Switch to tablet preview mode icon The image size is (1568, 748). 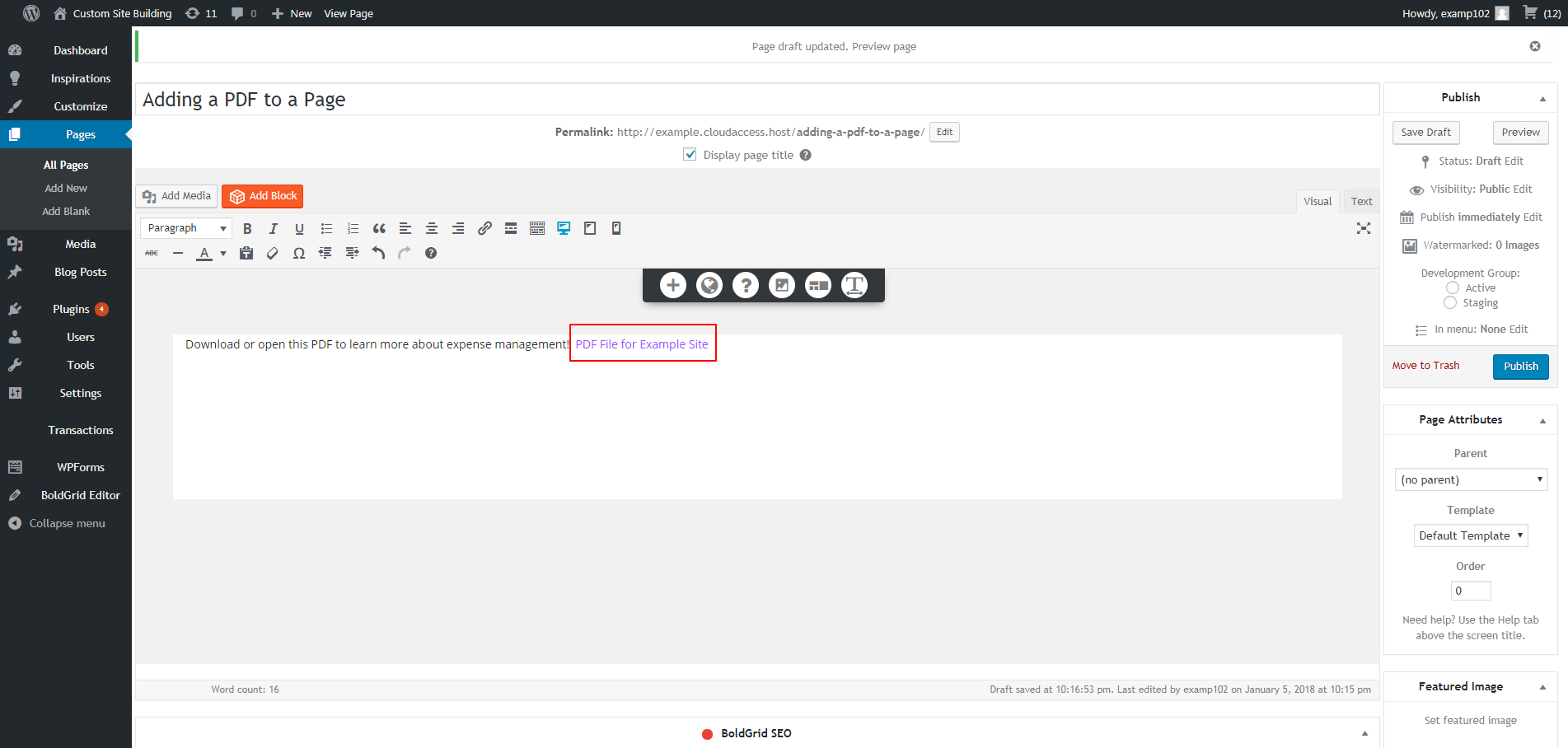click(x=590, y=229)
